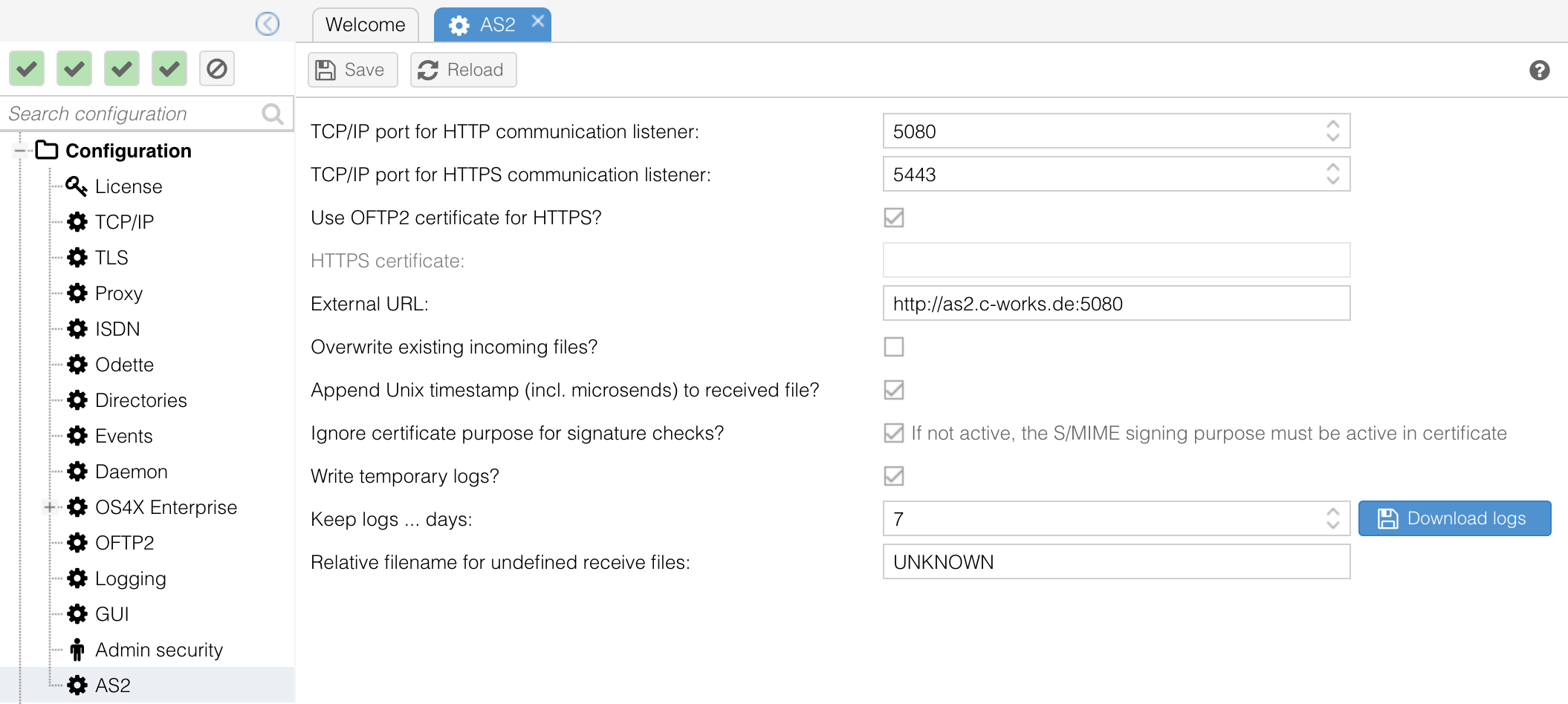
Task: Click the gear icon next to OFTP2
Action: [77, 543]
